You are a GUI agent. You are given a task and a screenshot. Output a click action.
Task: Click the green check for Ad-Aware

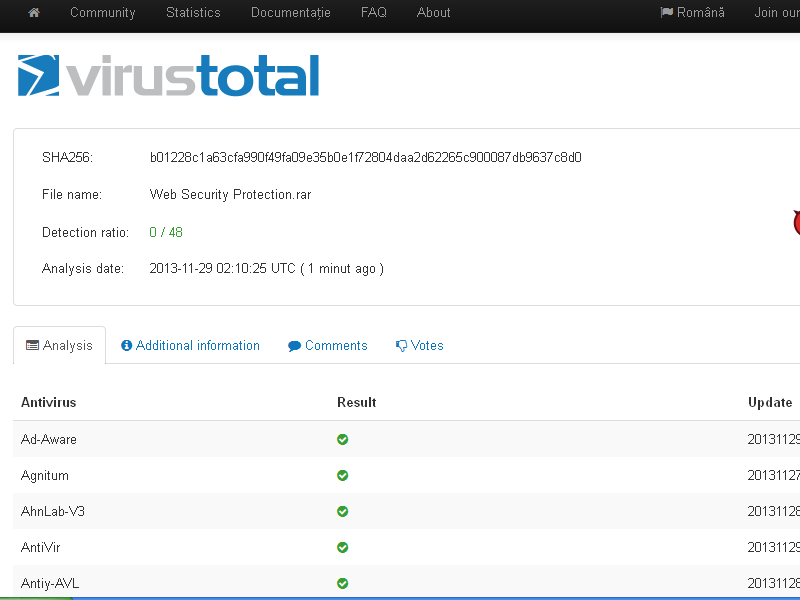pyautogui.click(x=342, y=439)
